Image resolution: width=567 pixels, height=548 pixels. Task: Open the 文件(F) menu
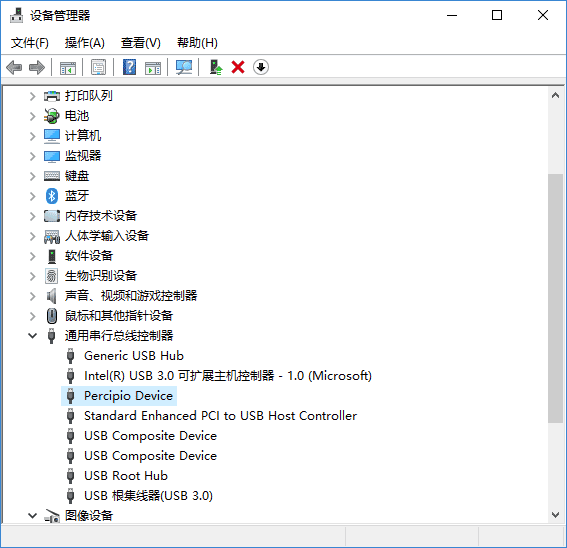[x=30, y=43]
